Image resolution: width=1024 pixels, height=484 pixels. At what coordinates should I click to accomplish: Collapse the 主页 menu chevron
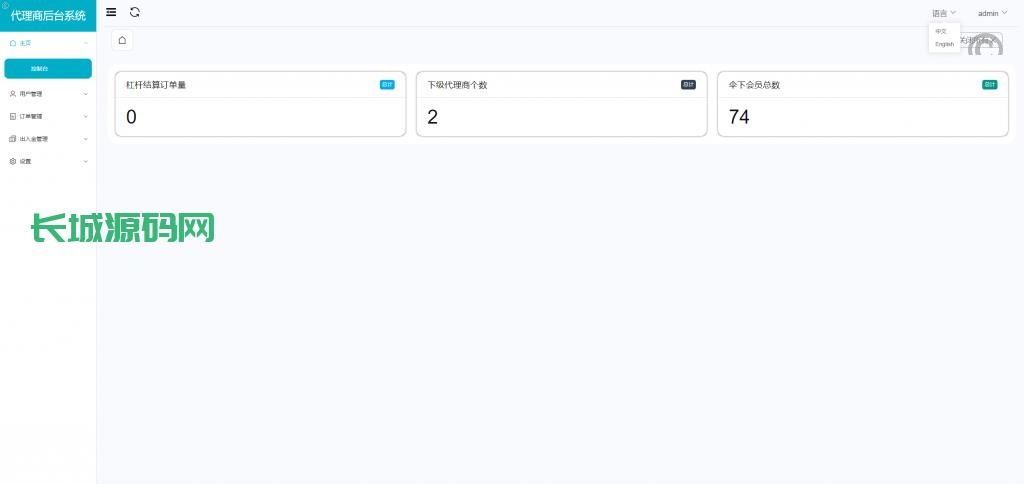(86, 43)
